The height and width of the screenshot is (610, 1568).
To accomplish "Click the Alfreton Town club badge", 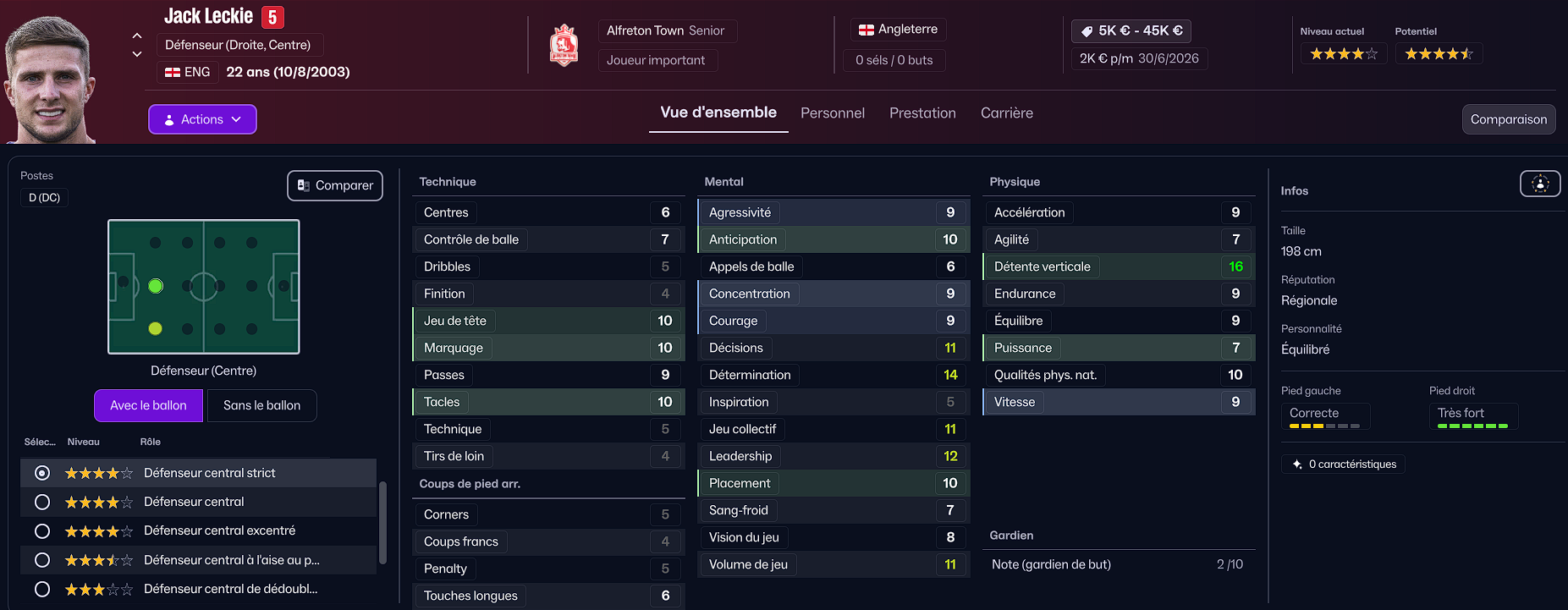I will coord(564,46).
